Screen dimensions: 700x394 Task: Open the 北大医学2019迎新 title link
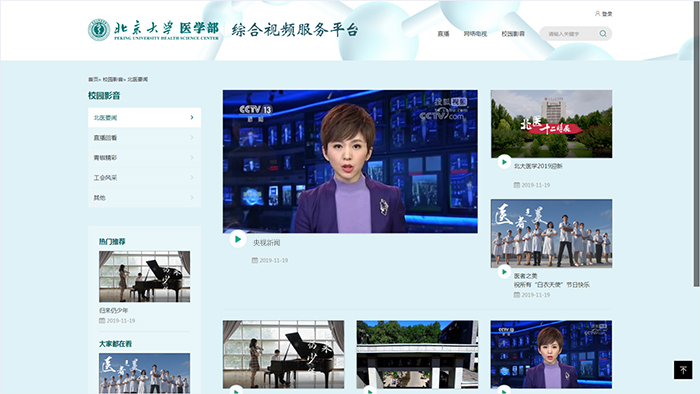(x=538, y=166)
